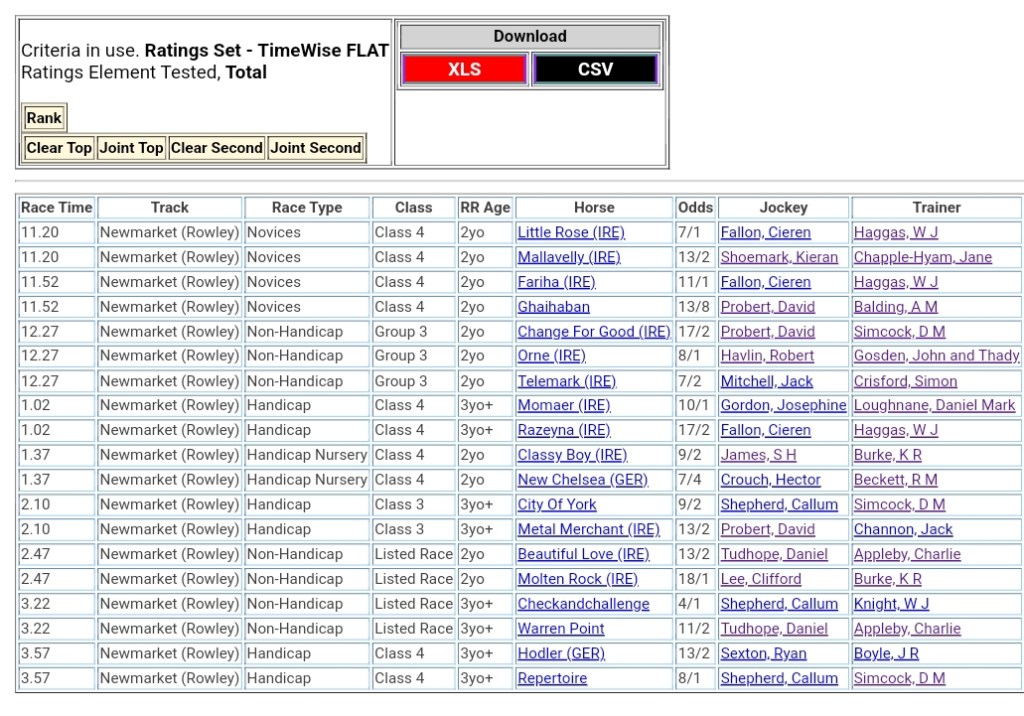The width and height of the screenshot is (1024, 716).
Task: Download results as CSV
Action: click(595, 69)
